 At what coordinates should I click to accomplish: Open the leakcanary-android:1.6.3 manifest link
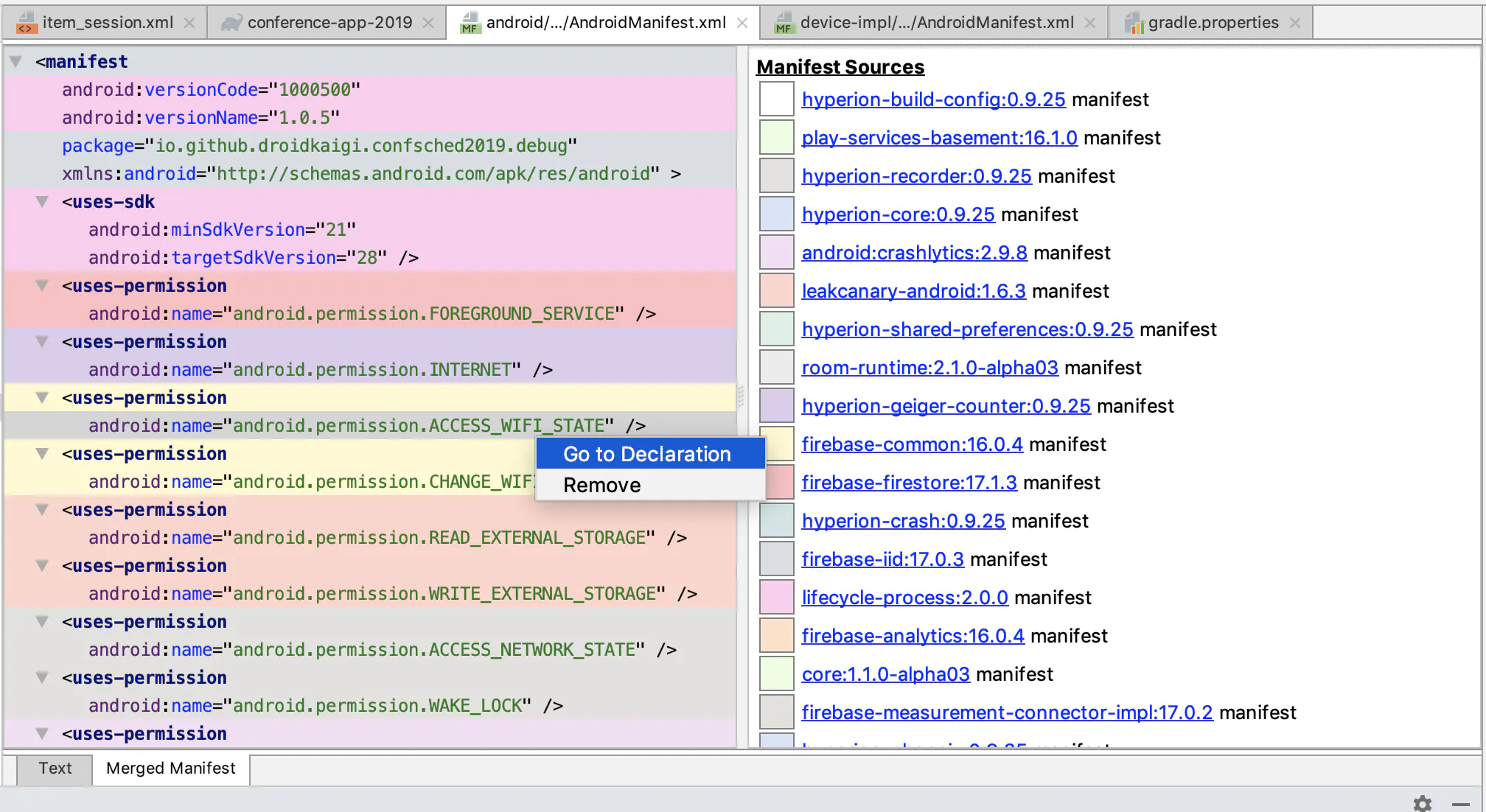(913, 291)
